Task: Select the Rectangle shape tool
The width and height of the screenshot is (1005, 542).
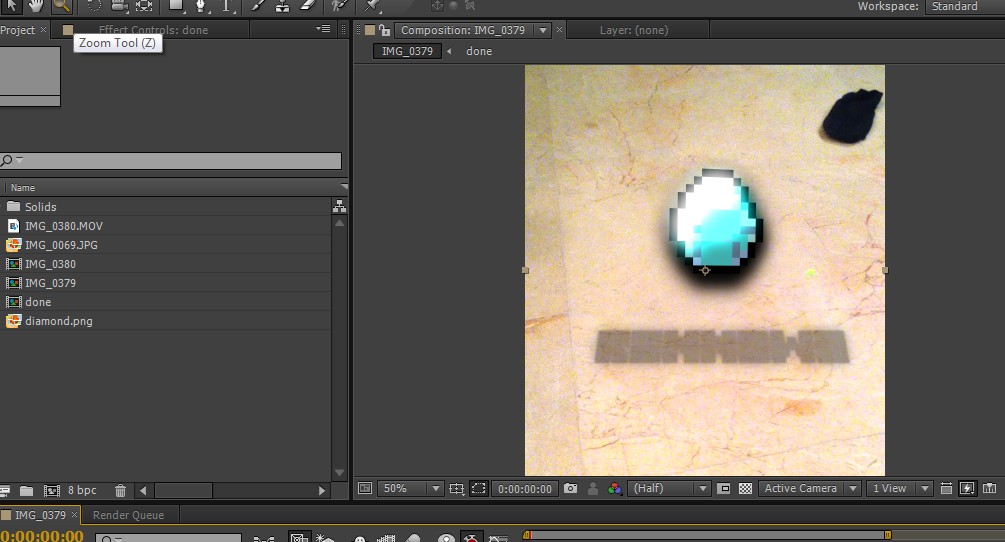Action: 176,6
